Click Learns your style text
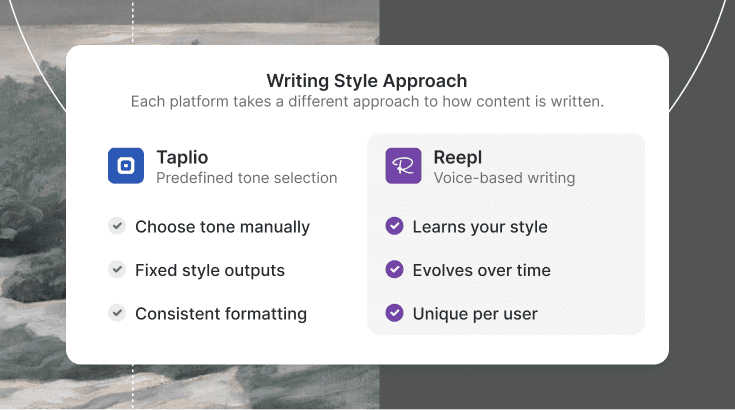The height and width of the screenshot is (410, 735). 480,227
